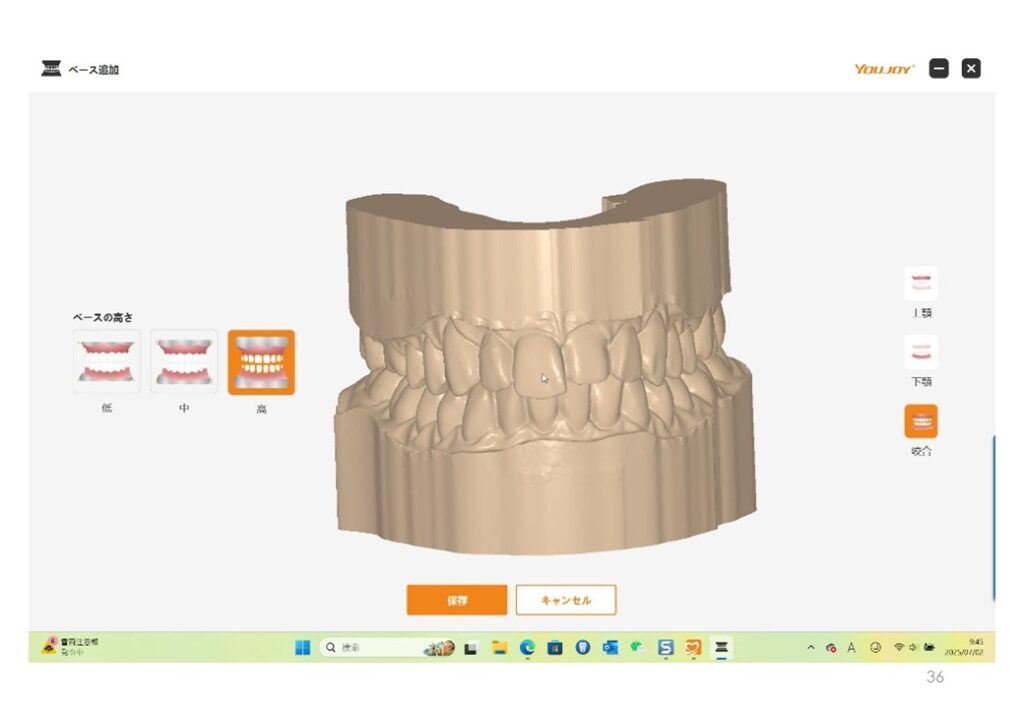Click the ベース追加 app icon in title bar
Image resolution: width=1024 pixels, height=709 pixels.
pos(51,69)
